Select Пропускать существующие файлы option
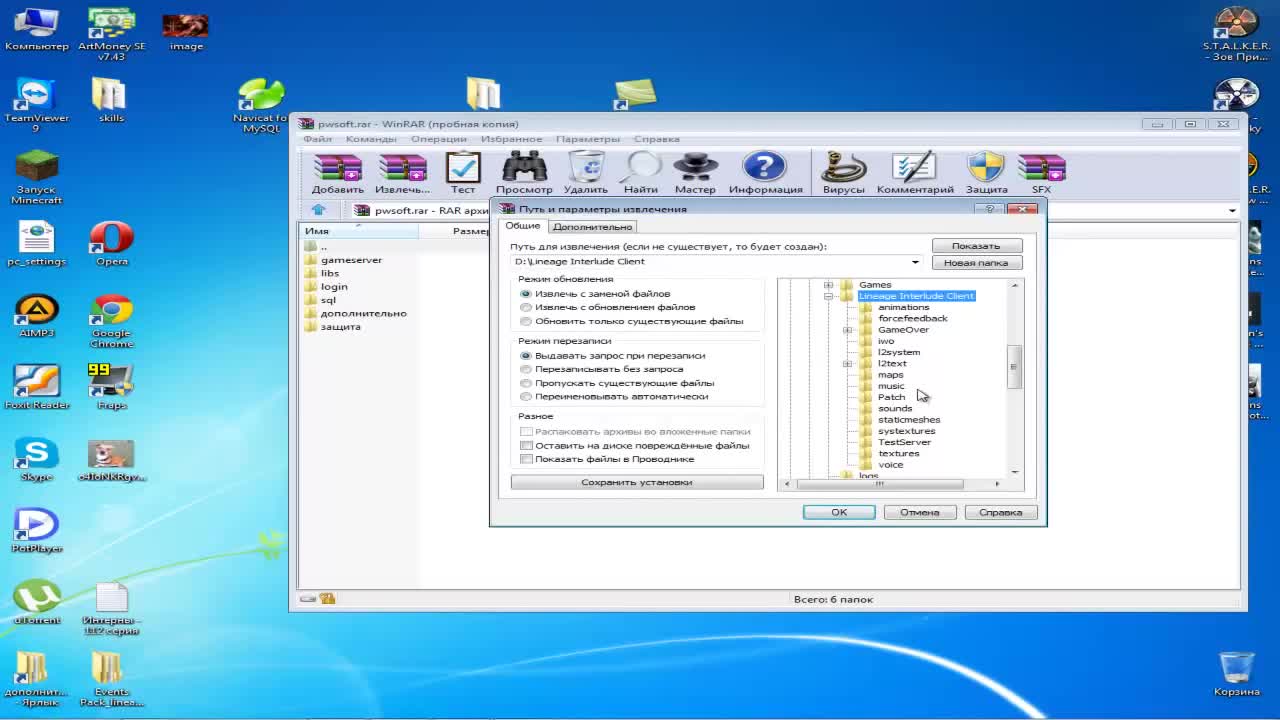The image size is (1280, 720). click(617, 383)
